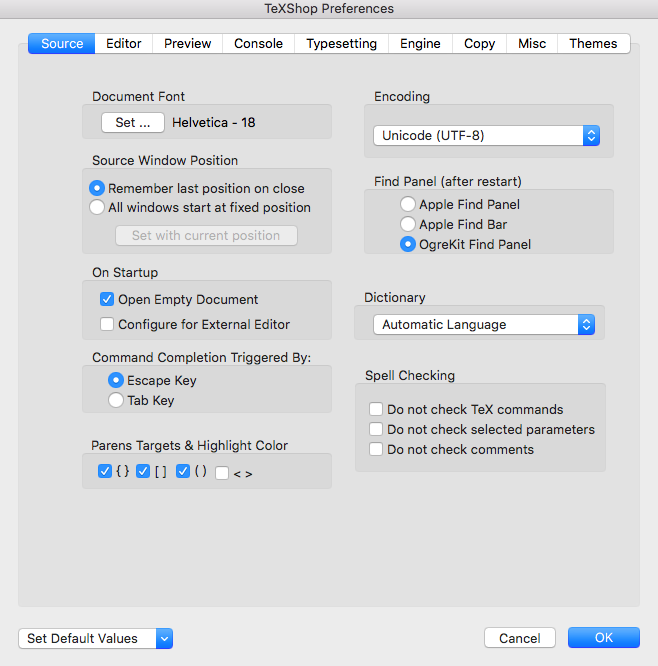Image resolution: width=658 pixels, height=666 pixels.
Task: Switch to the Preview tab
Action: (187, 44)
